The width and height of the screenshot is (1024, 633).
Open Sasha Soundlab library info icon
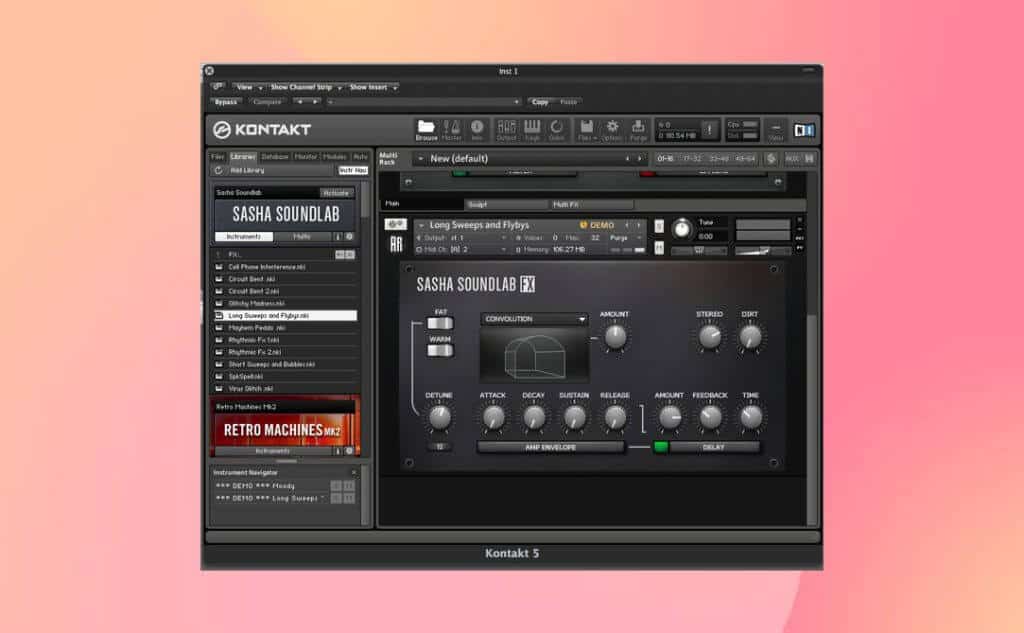point(338,236)
